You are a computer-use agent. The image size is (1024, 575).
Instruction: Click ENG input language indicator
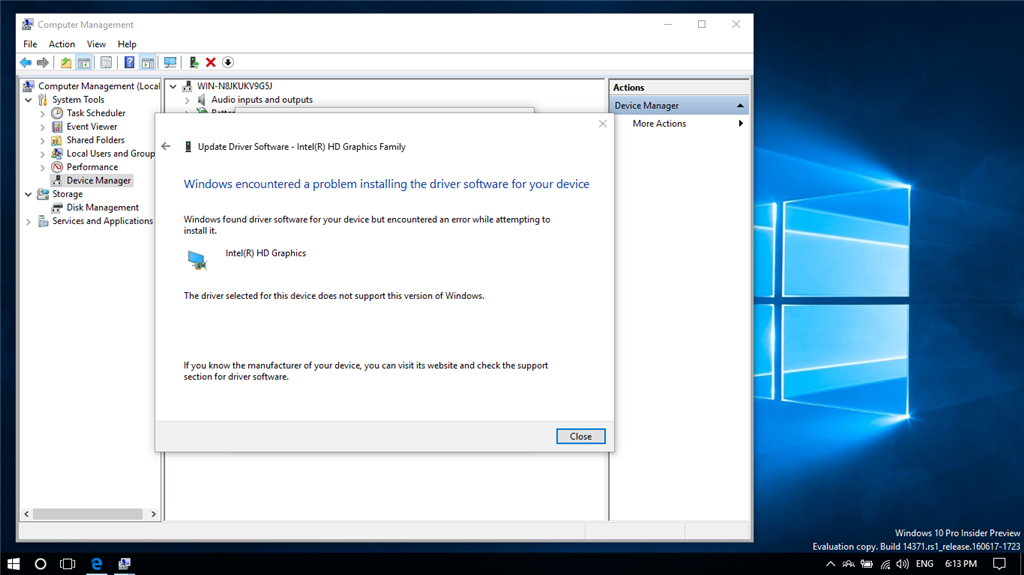(x=924, y=564)
